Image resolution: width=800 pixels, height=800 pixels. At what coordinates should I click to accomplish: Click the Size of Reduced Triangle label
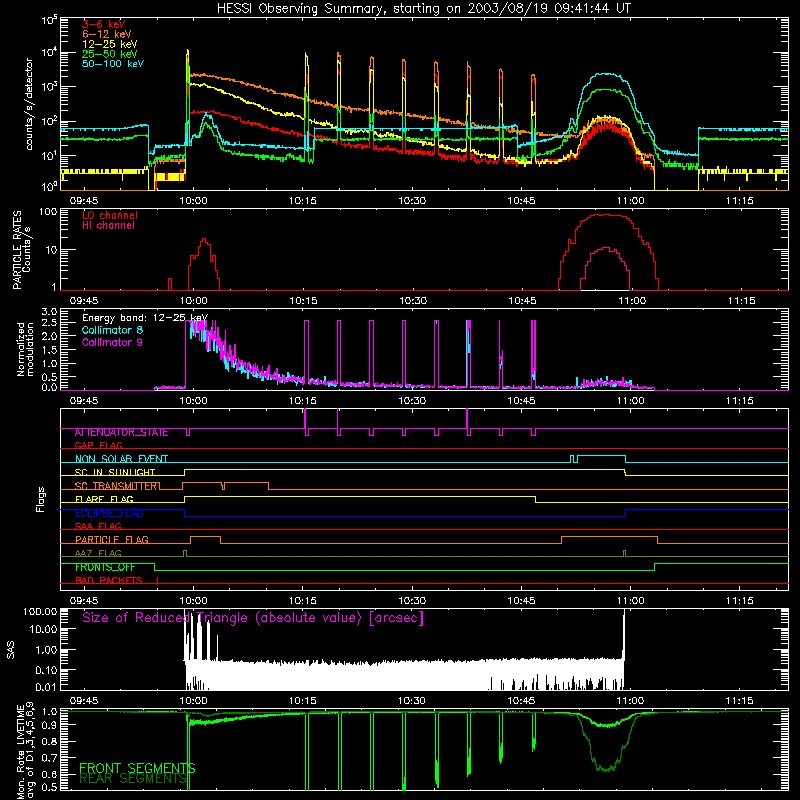(253, 618)
